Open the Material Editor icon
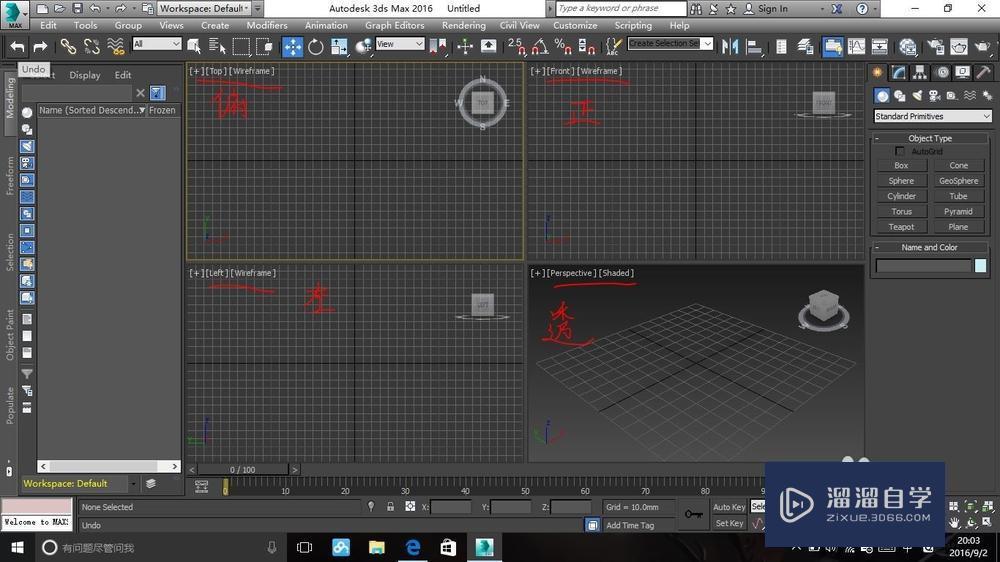This screenshot has height=562, width=1000. [908, 47]
